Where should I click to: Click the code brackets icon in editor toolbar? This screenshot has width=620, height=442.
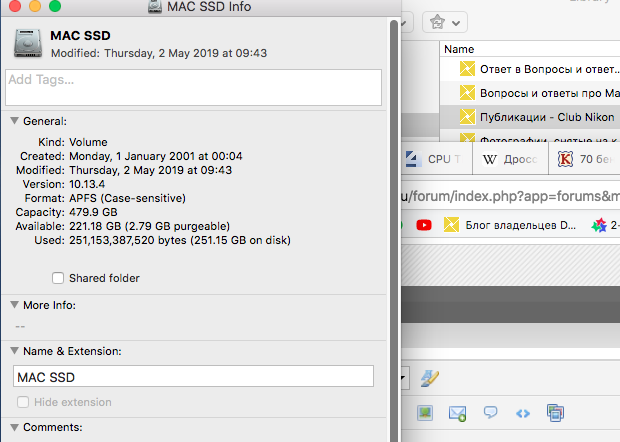tap(523, 414)
